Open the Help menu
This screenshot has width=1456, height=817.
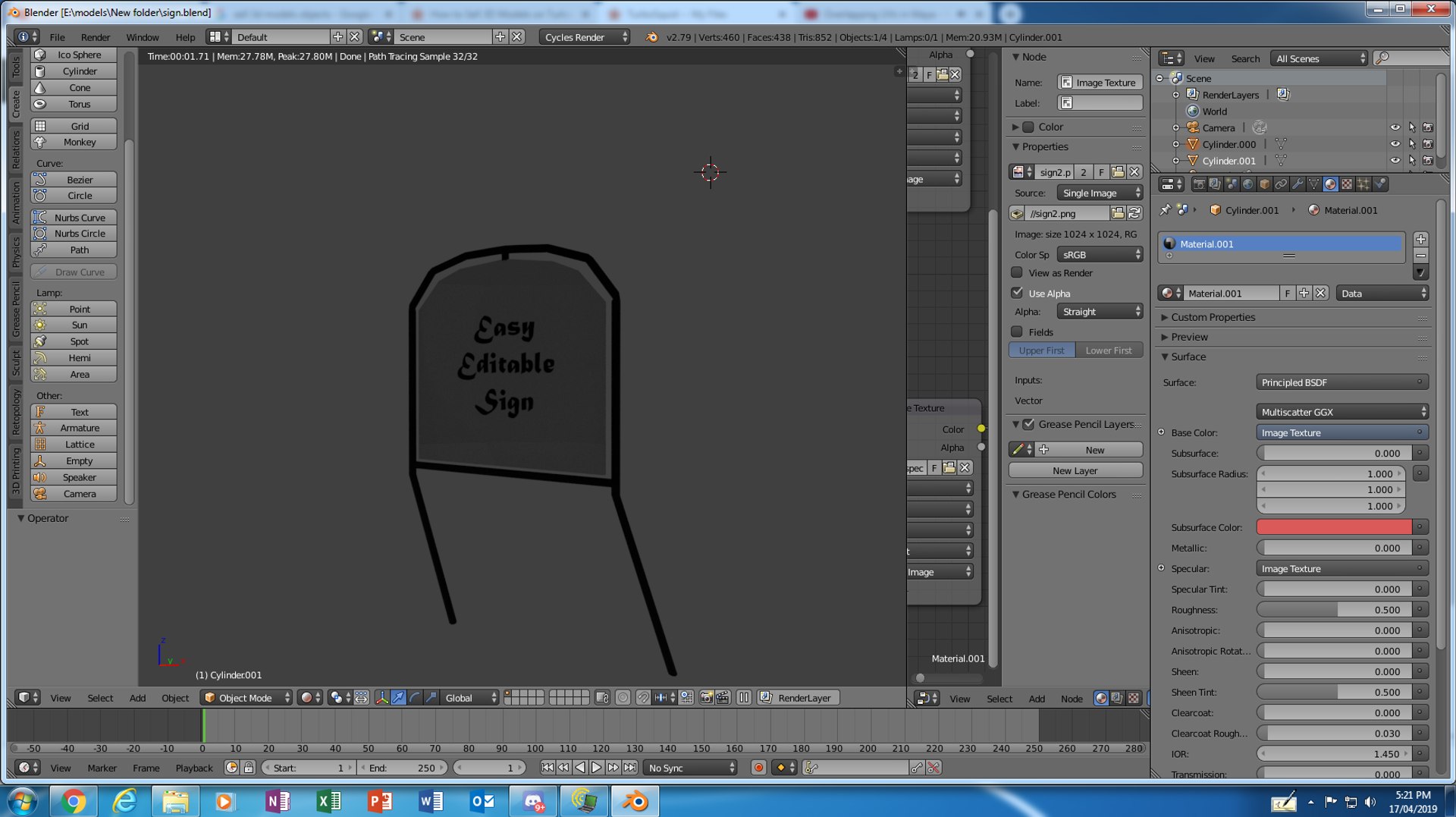[185, 37]
